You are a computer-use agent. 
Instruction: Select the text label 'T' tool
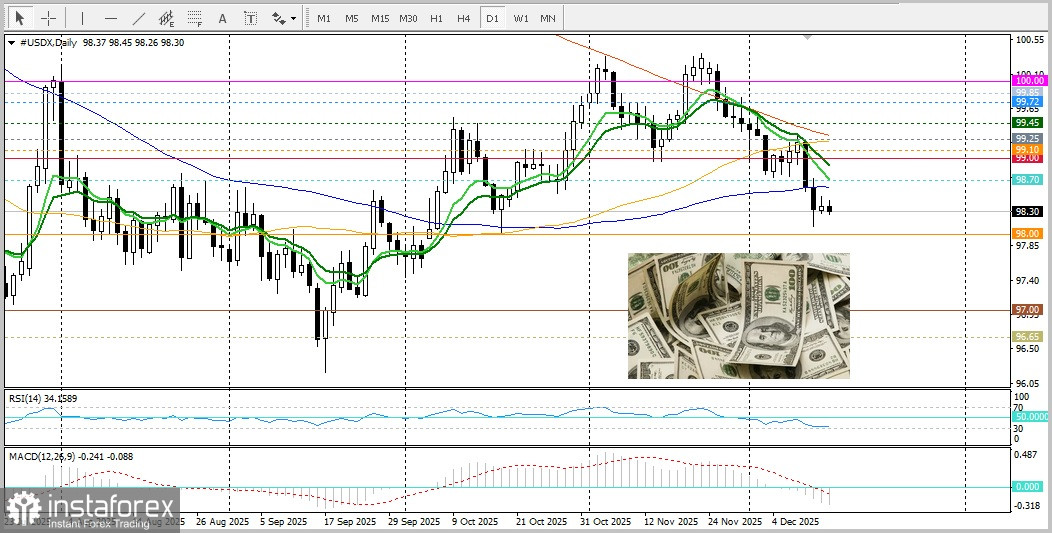coord(250,18)
